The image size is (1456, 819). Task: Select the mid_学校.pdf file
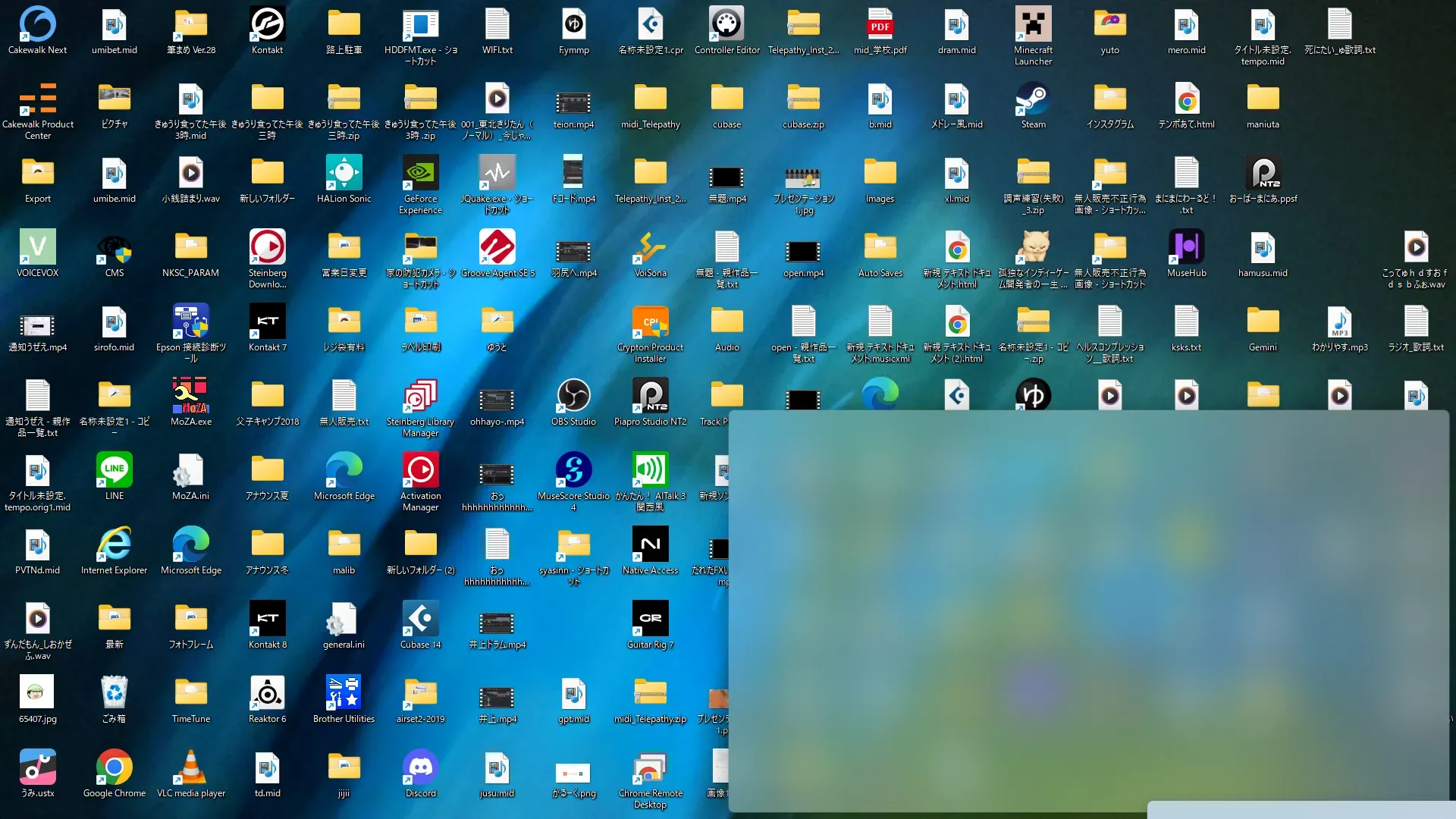pyautogui.click(x=880, y=25)
